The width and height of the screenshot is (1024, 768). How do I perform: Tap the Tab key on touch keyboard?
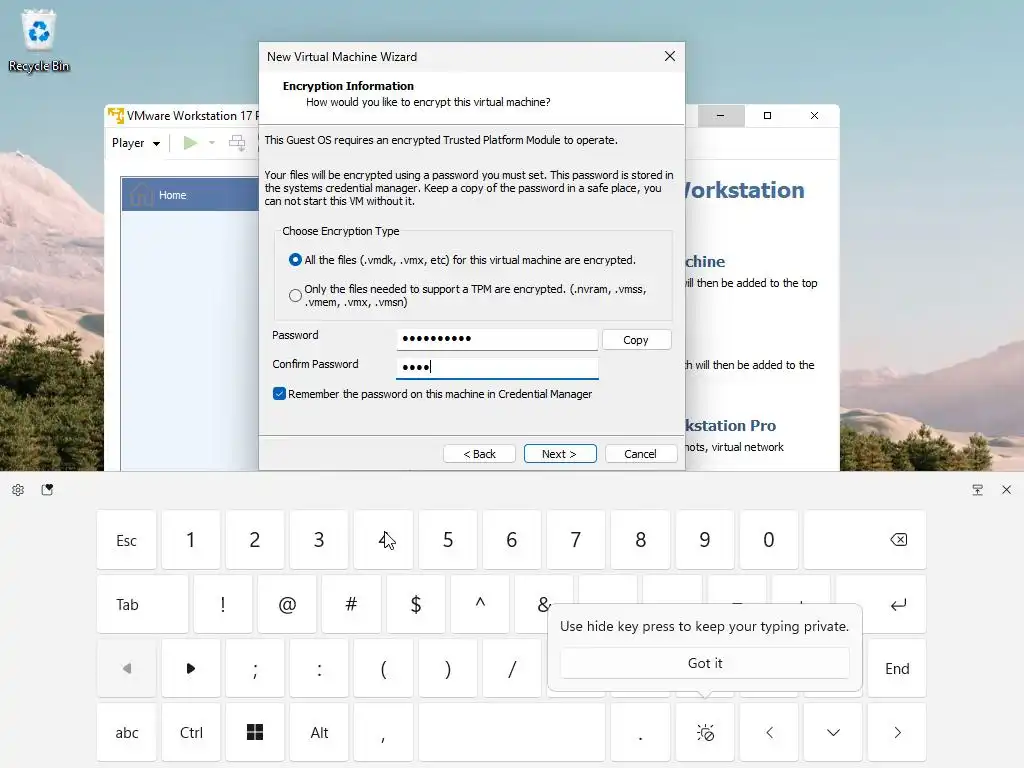tap(142, 604)
